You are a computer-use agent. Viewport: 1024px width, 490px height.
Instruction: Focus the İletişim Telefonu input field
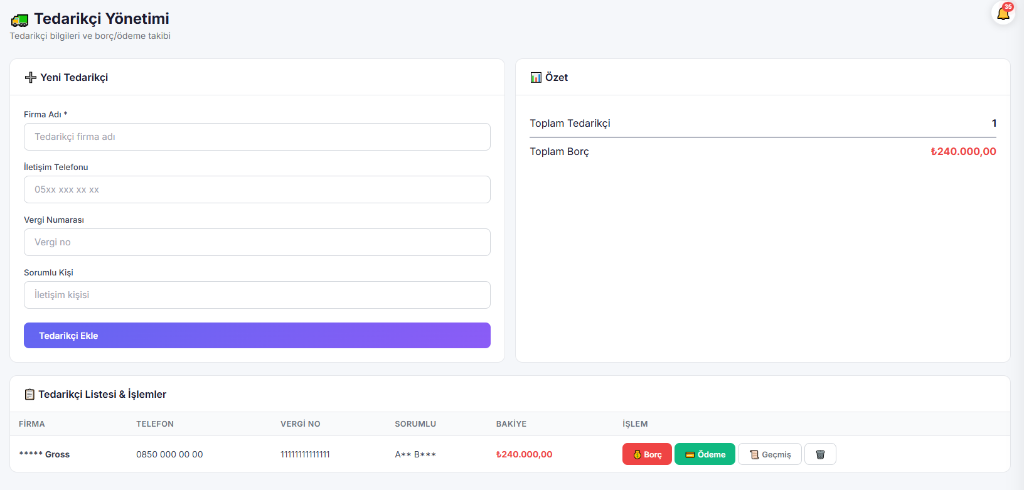[257, 189]
